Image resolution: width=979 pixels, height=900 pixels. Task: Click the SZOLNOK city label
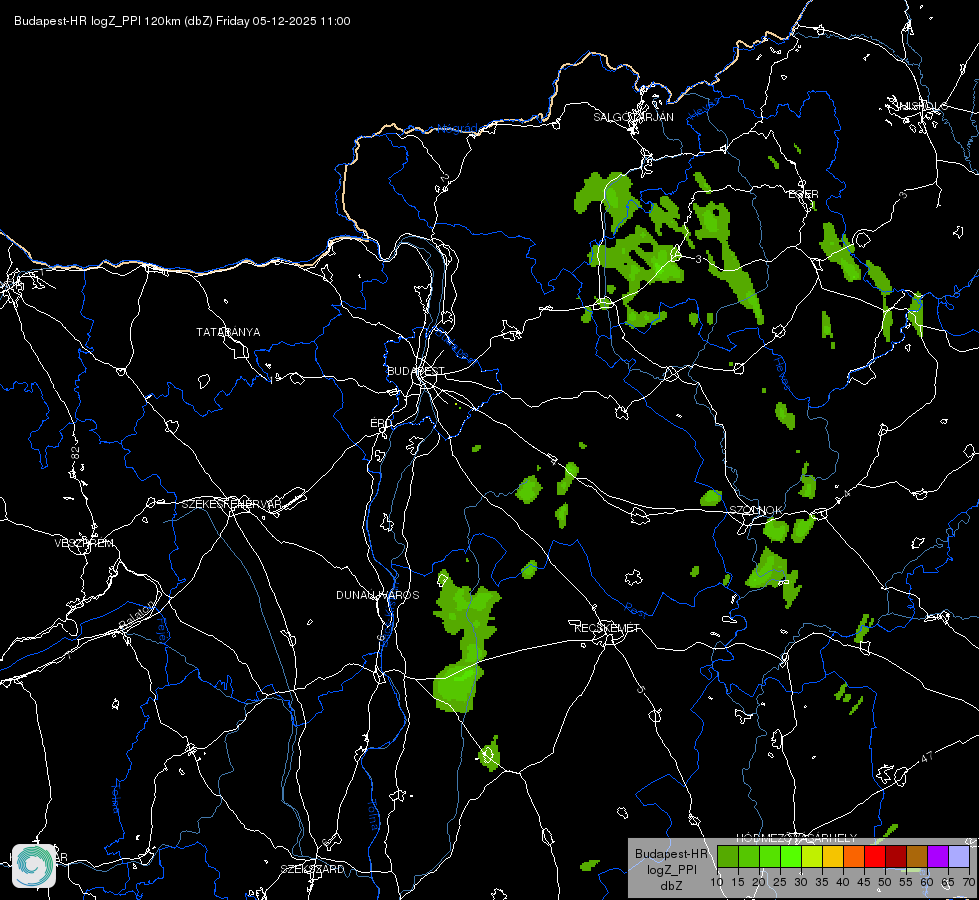point(755,510)
